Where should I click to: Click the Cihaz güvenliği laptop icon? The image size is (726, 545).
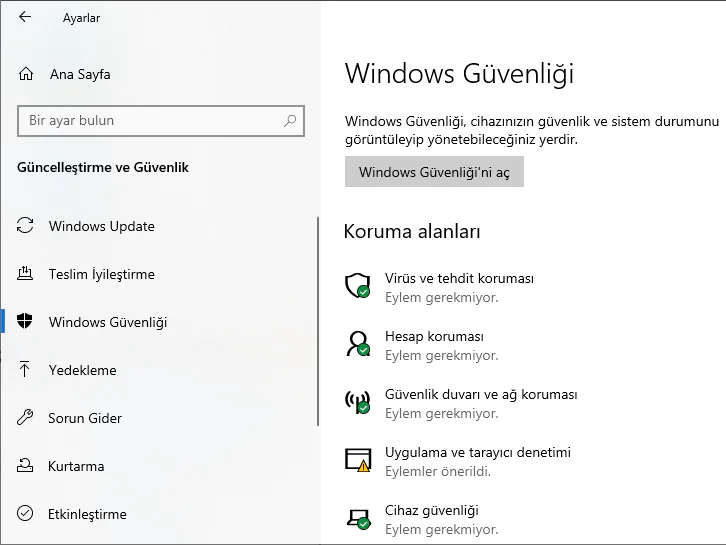358,518
